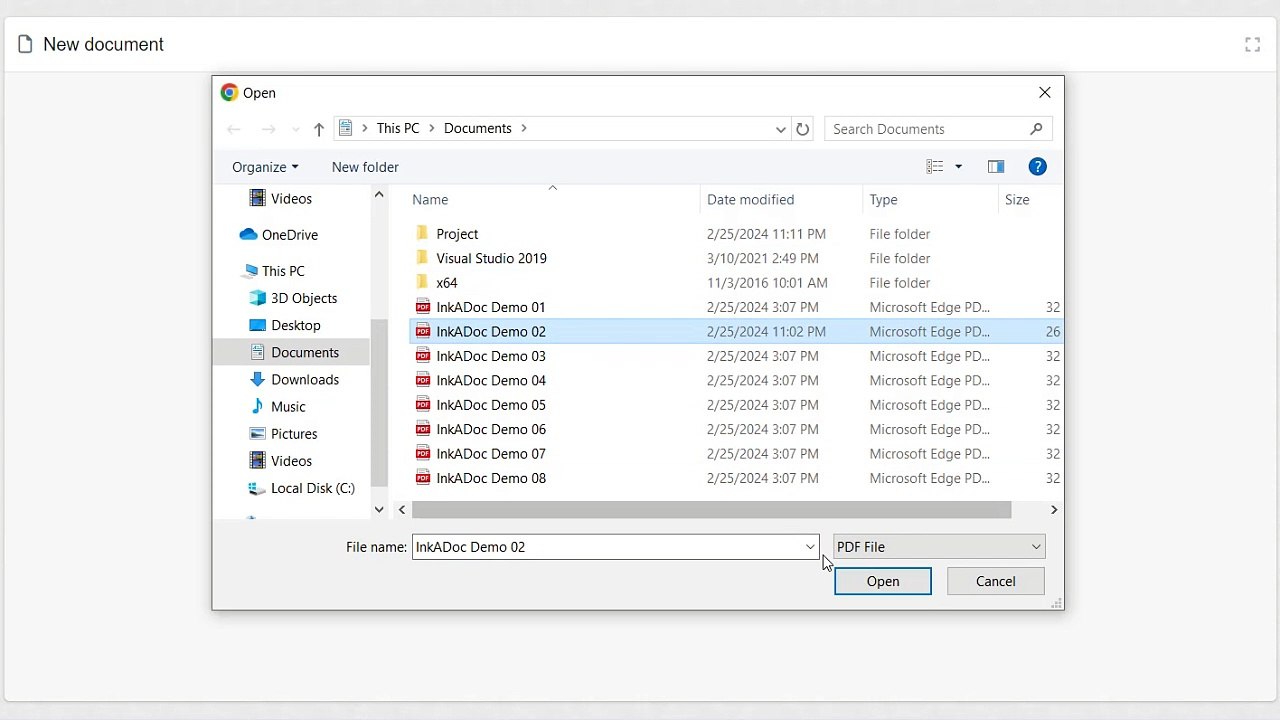Screen dimensions: 1280x720
Task: Open the view options dropdown arrow
Action: [x=958, y=167]
